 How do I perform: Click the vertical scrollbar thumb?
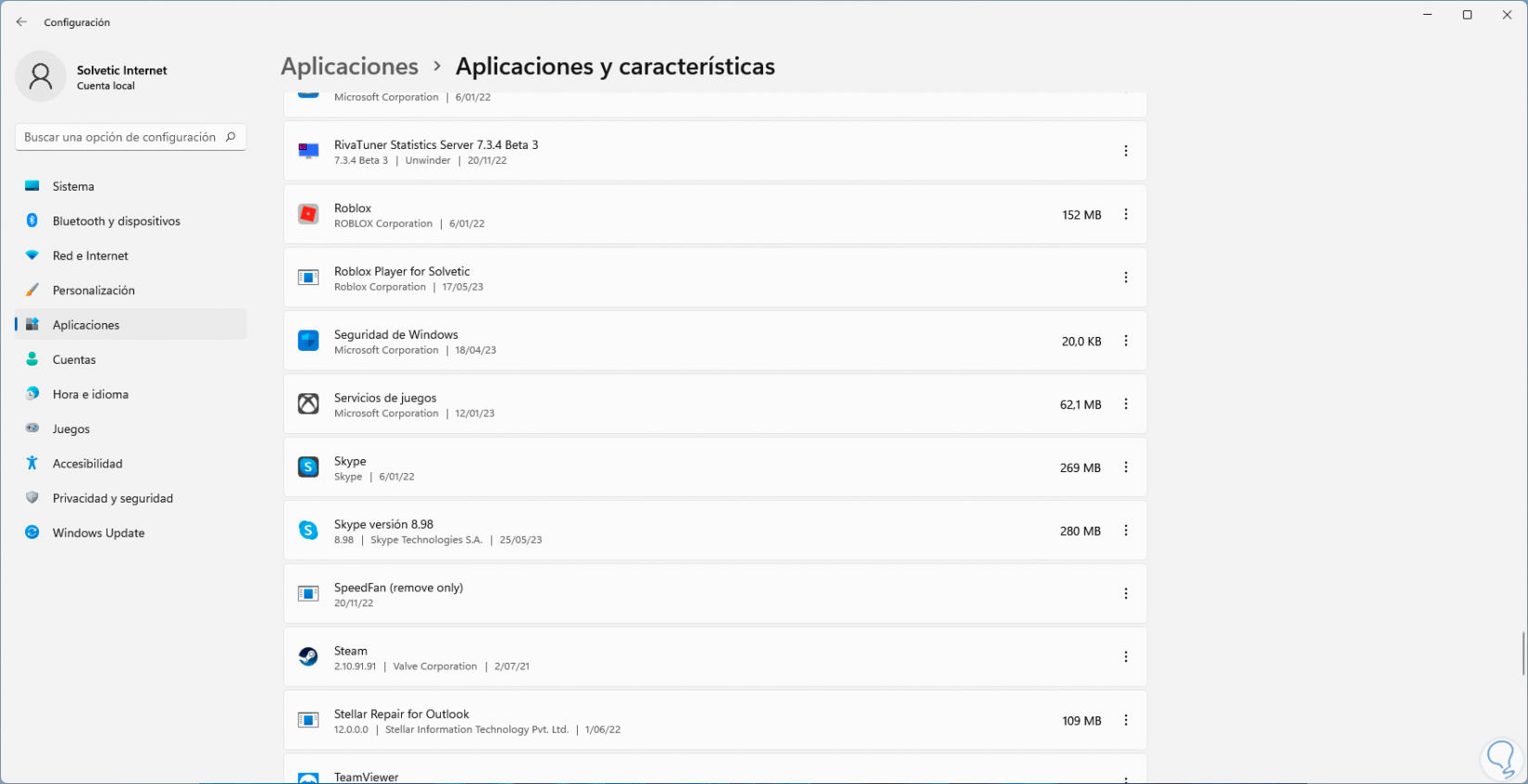(1522, 653)
